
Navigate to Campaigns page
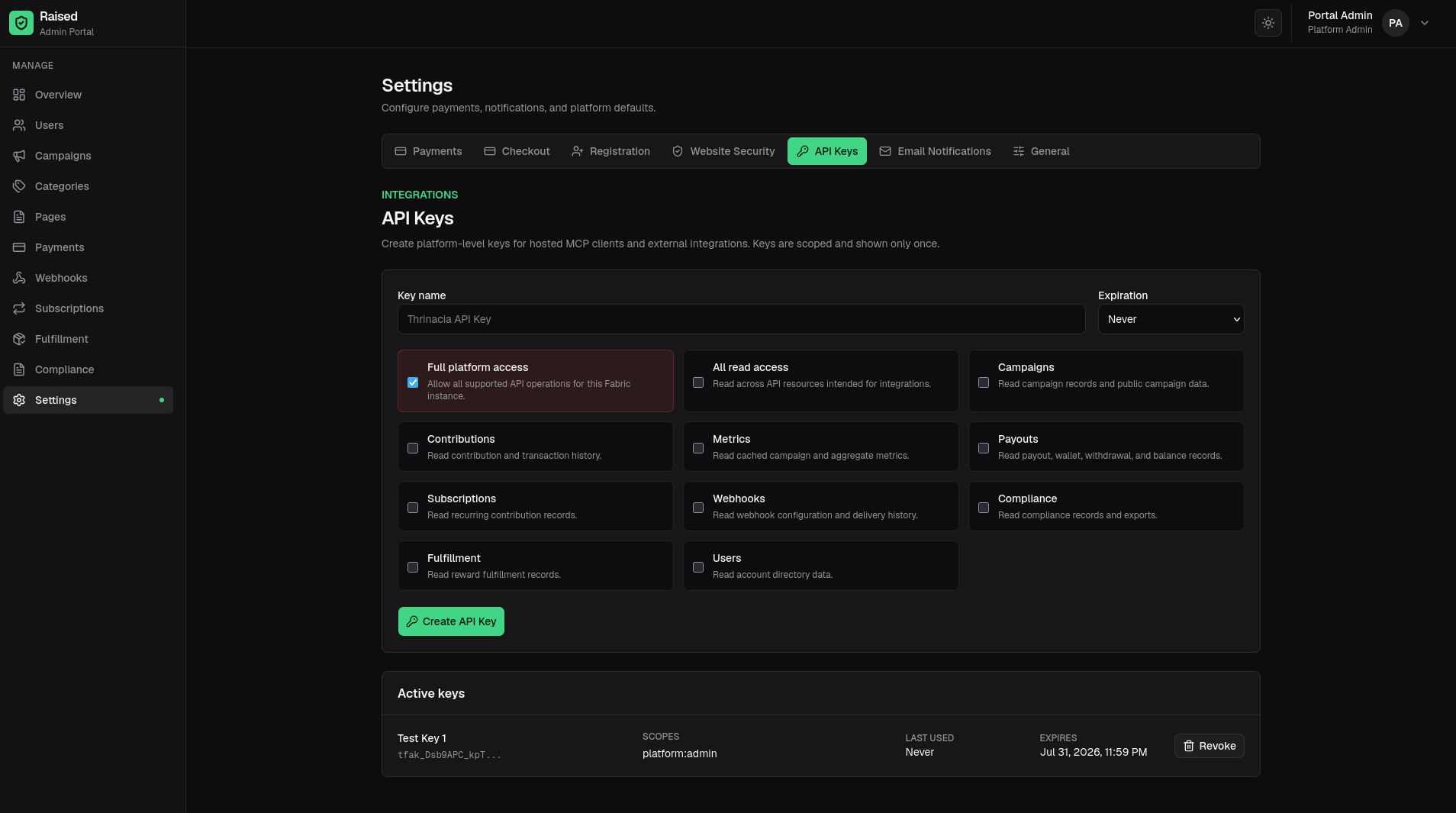[88, 156]
